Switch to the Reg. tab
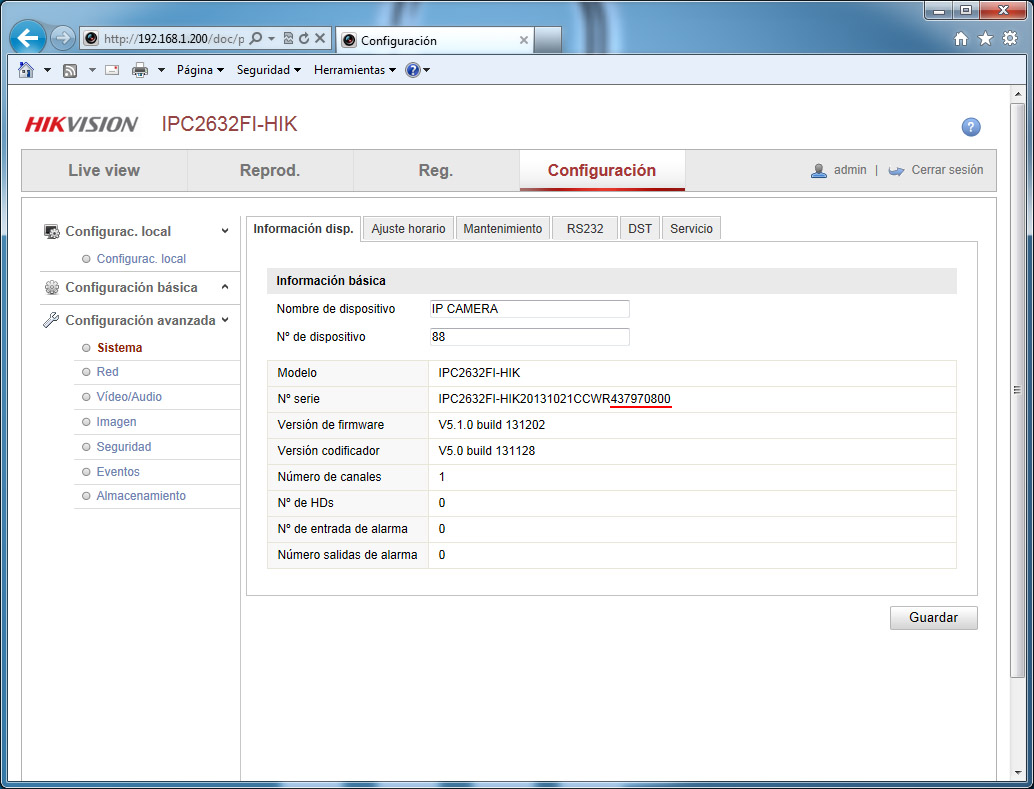The height and width of the screenshot is (789, 1034). click(x=436, y=170)
